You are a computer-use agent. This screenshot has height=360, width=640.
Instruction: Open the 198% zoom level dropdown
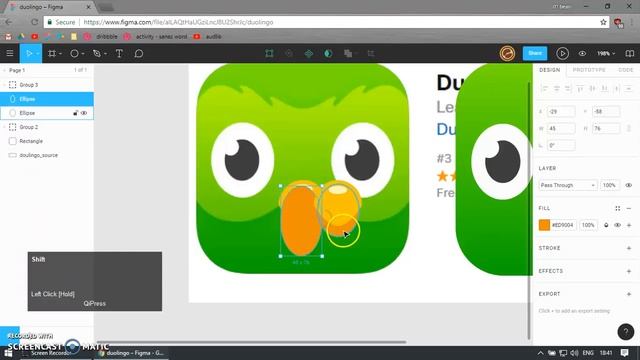[x=606, y=53]
